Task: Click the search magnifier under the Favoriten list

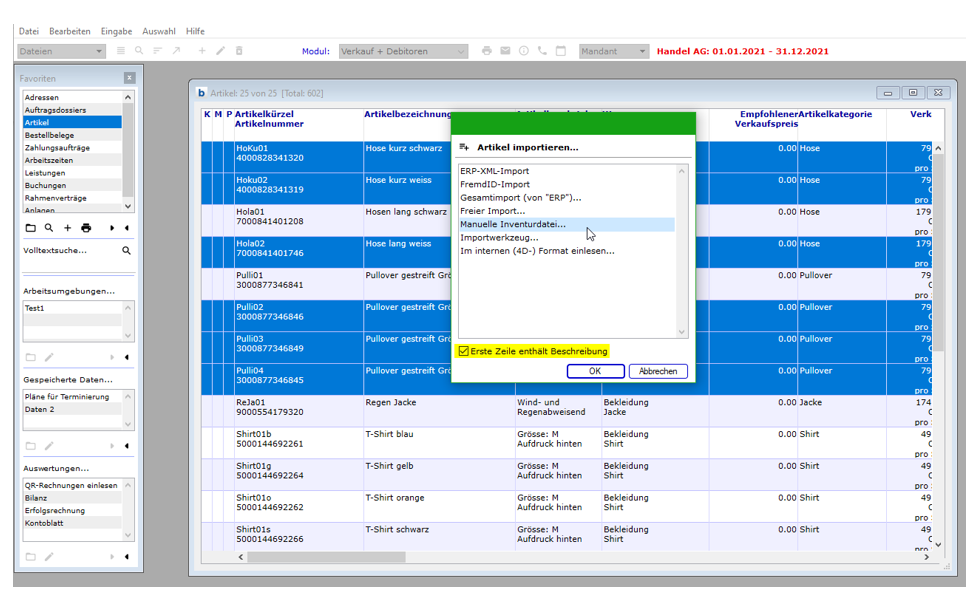Action: tap(48, 228)
